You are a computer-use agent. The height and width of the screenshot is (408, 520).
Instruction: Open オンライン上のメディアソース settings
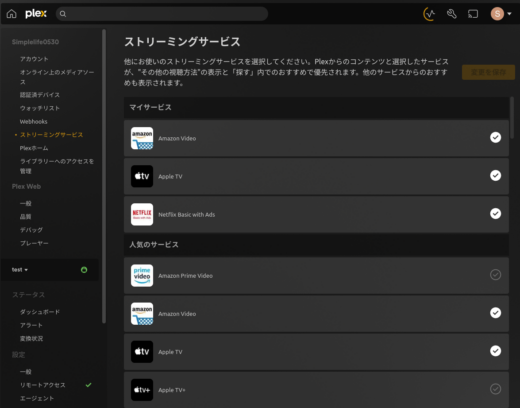pos(57,77)
